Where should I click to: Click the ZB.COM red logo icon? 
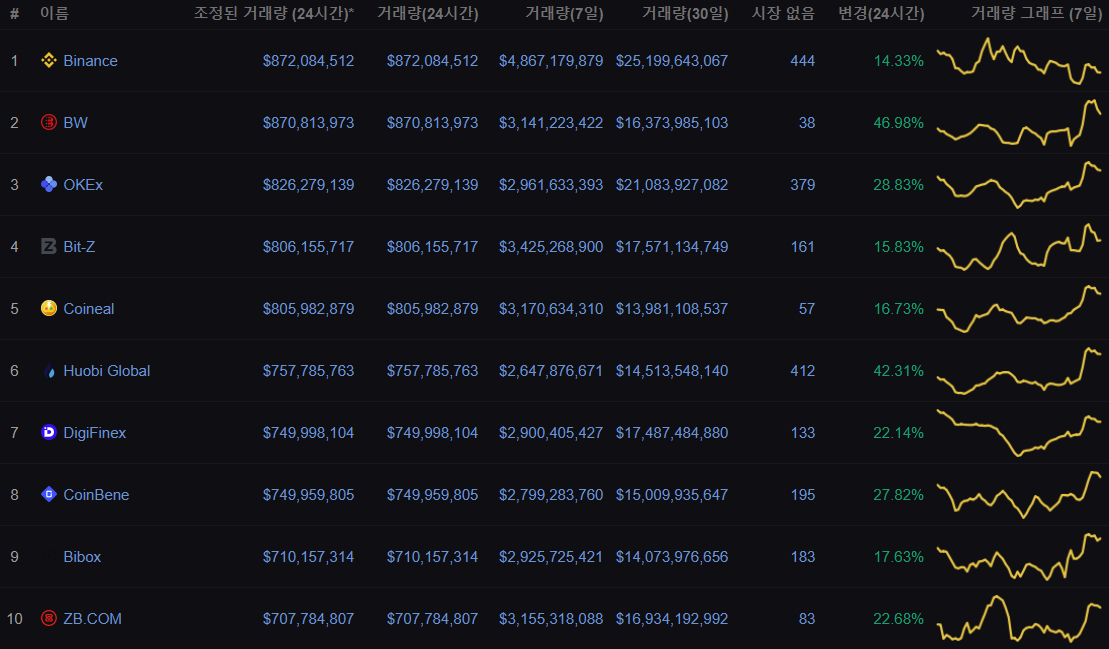click(49, 619)
